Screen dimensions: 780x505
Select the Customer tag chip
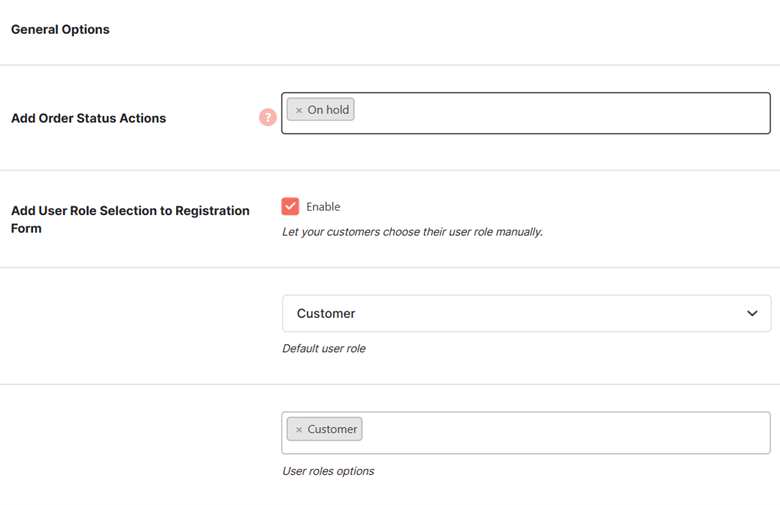coord(325,429)
